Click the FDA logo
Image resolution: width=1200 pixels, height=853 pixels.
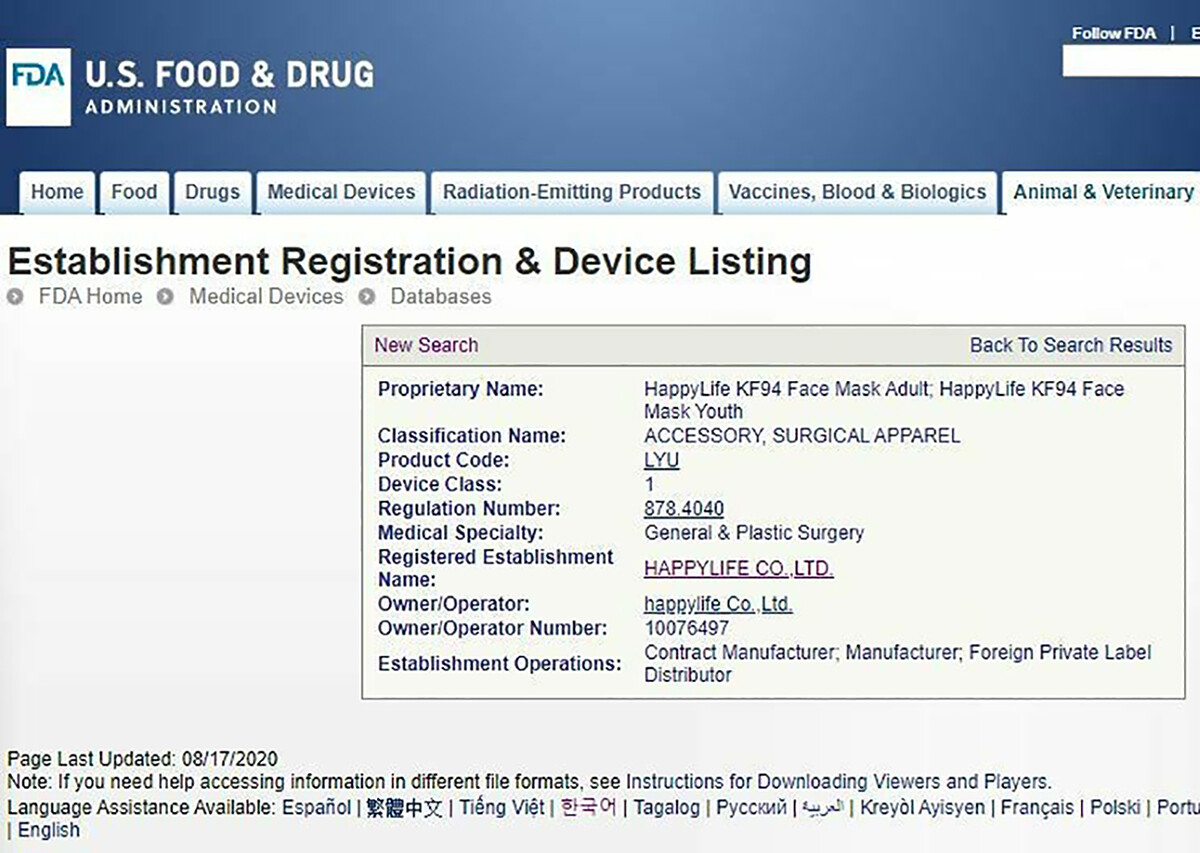38,87
